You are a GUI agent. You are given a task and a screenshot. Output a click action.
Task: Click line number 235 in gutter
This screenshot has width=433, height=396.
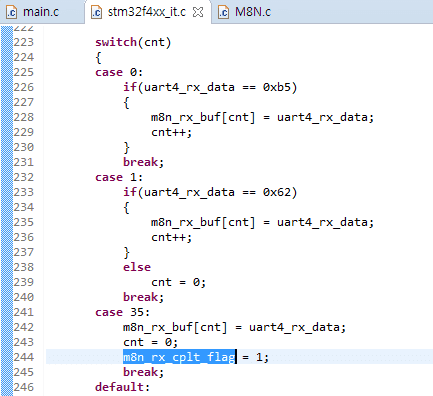24,222
